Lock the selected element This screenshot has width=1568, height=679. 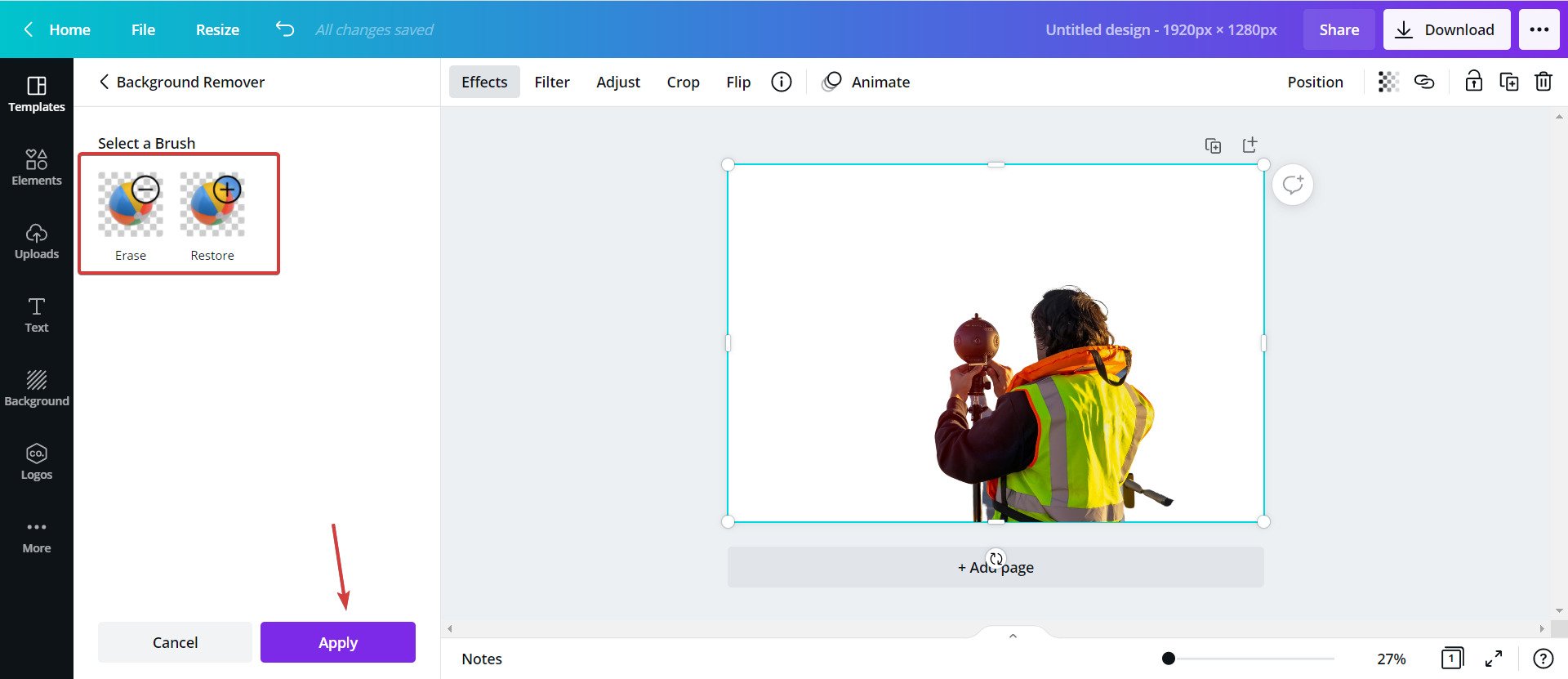pyautogui.click(x=1473, y=82)
